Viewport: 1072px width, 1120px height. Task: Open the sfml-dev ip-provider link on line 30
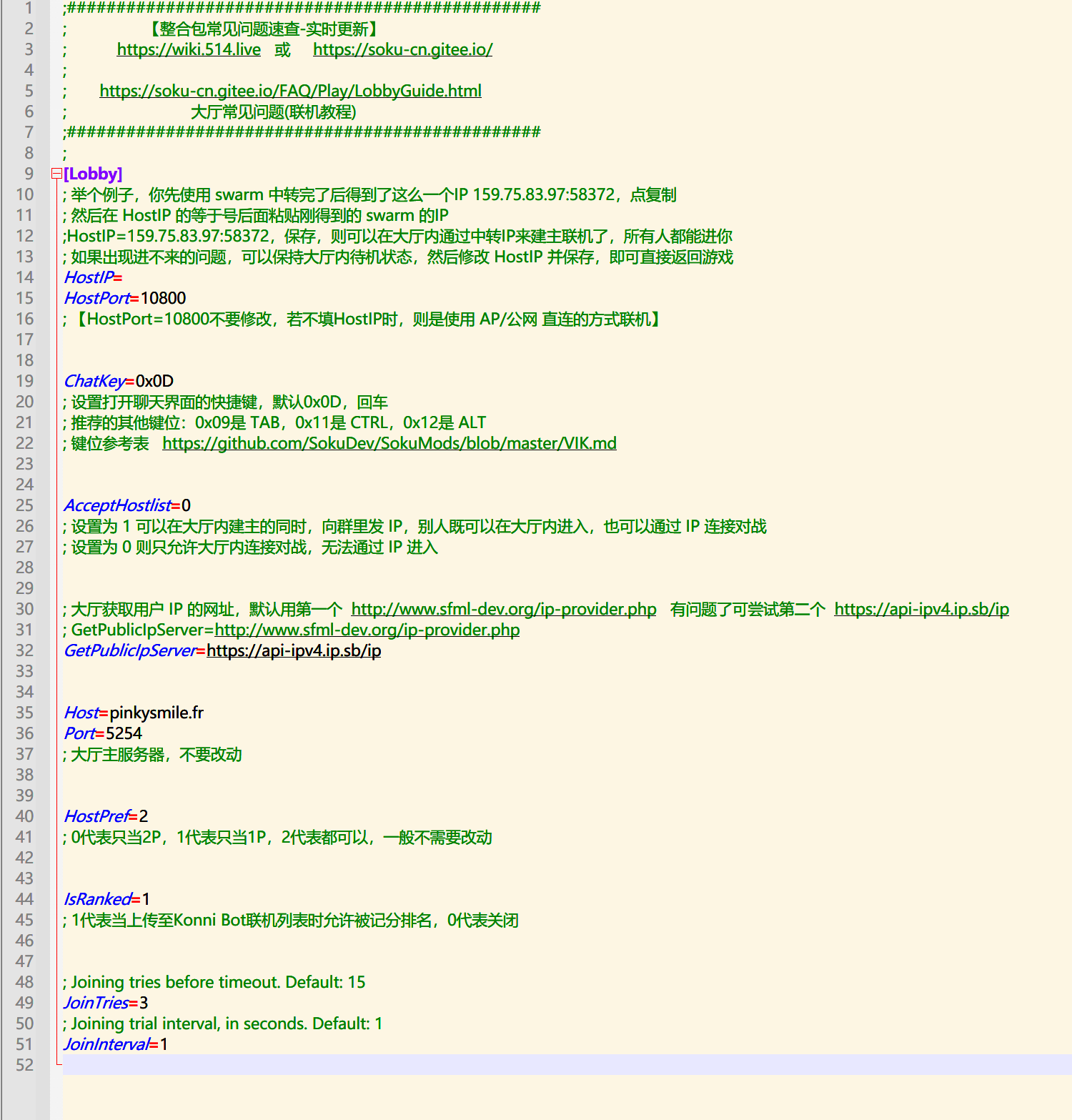[504, 609]
